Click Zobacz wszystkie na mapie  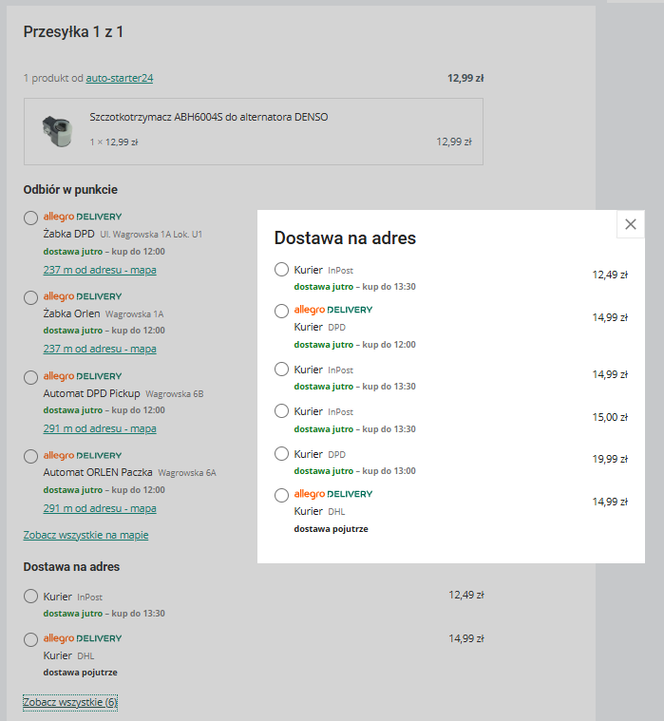point(86,535)
